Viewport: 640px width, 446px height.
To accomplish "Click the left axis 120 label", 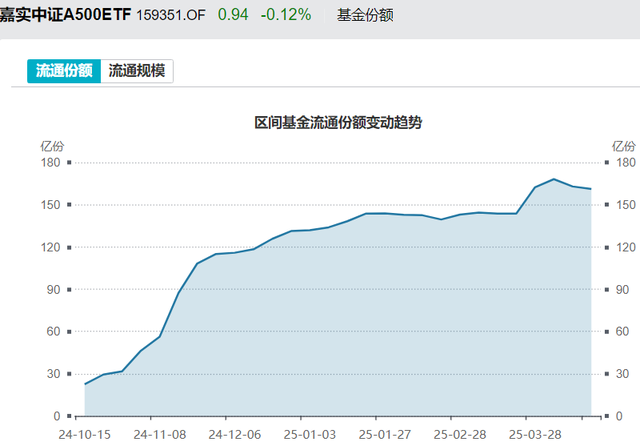I will [x=51, y=247].
